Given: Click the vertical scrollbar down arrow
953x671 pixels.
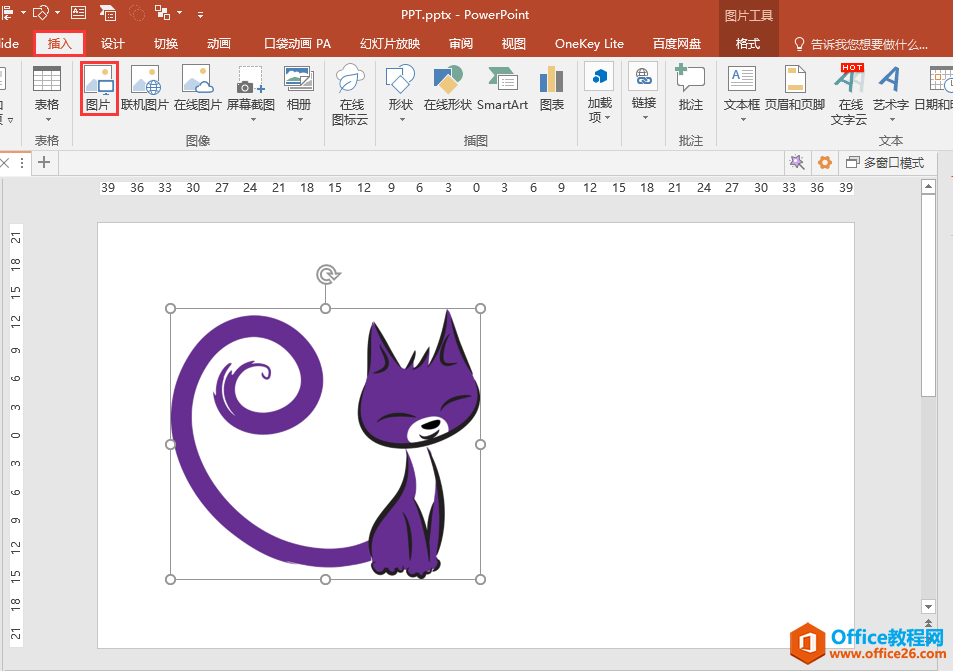Looking at the screenshot, I should point(928,606).
